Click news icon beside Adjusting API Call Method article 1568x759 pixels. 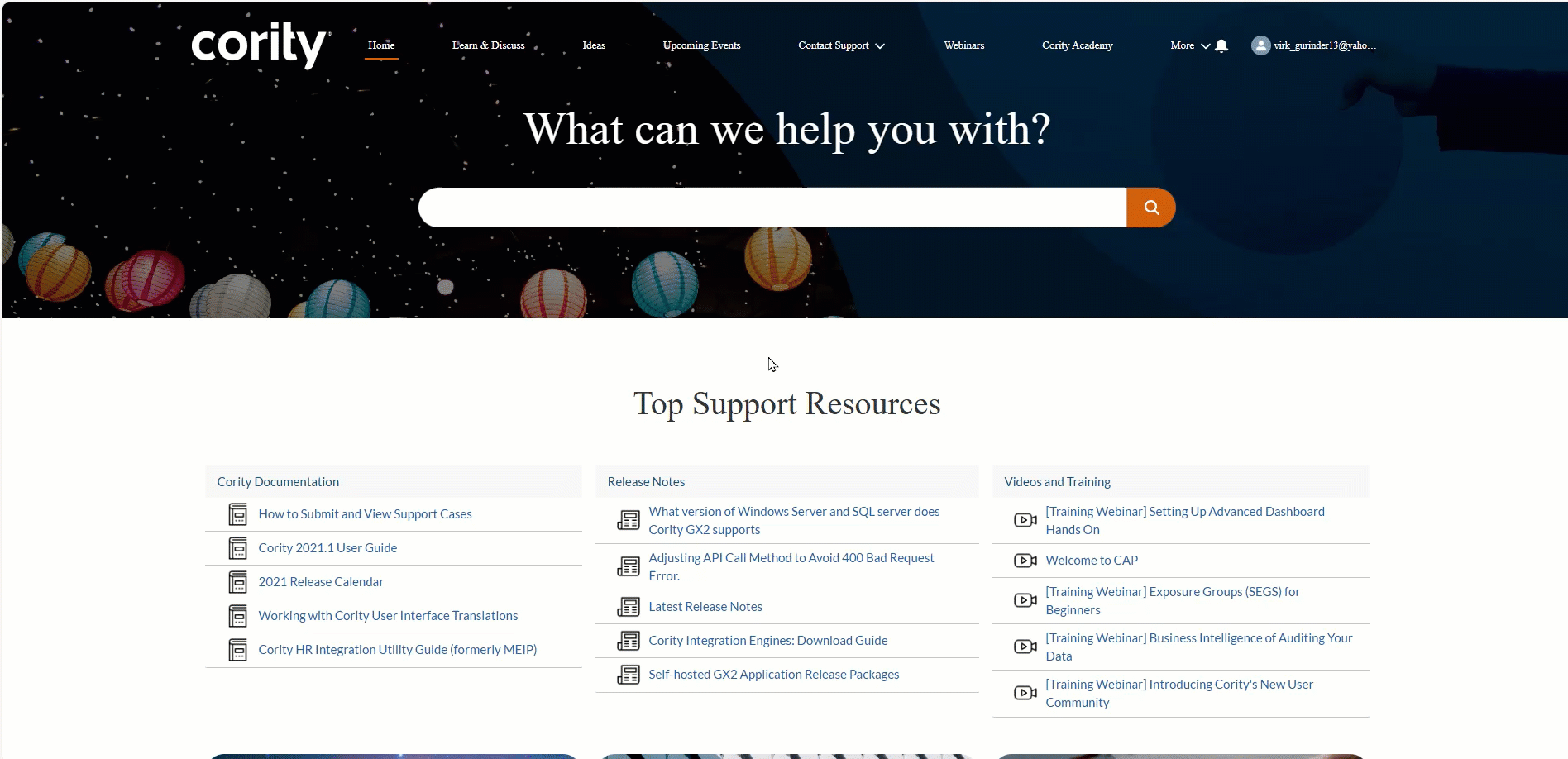(629, 566)
